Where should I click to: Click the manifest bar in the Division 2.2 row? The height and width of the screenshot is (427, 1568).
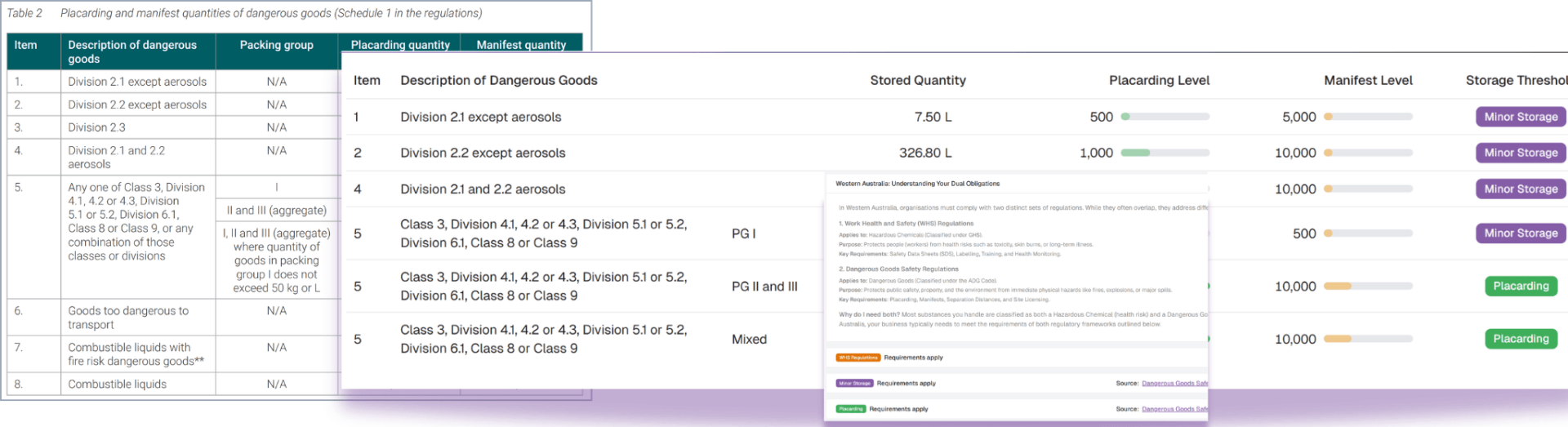(1368, 153)
